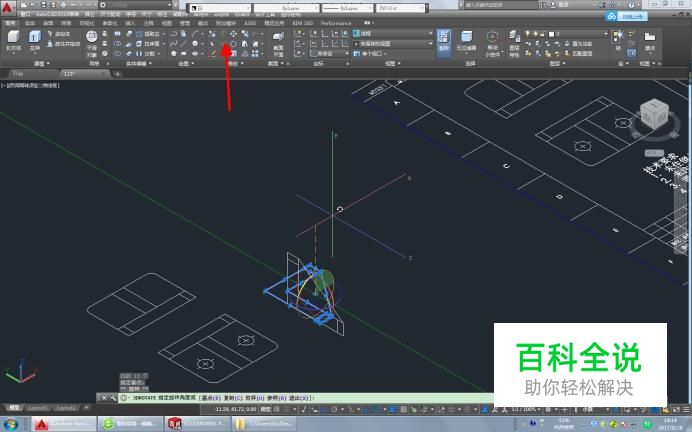
Task: Click the white layer color swatch in layer dropdown
Action: click(x=551, y=34)
